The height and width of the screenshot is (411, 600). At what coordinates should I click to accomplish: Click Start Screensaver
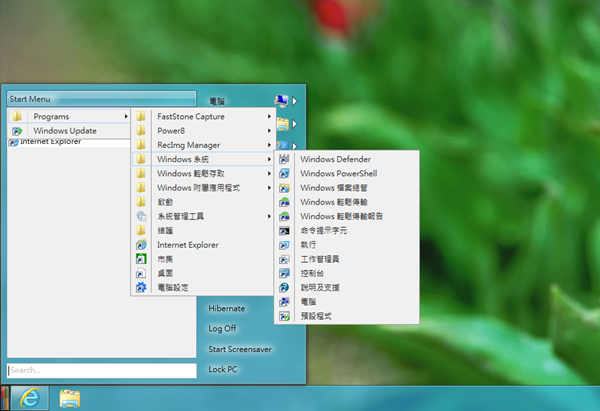point(240,349)
